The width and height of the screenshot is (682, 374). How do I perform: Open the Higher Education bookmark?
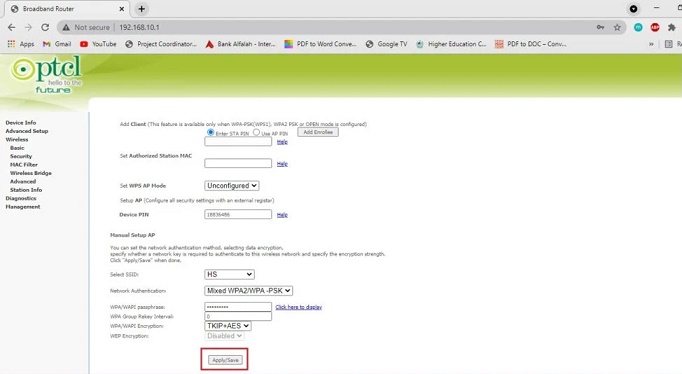coord(451,44)
